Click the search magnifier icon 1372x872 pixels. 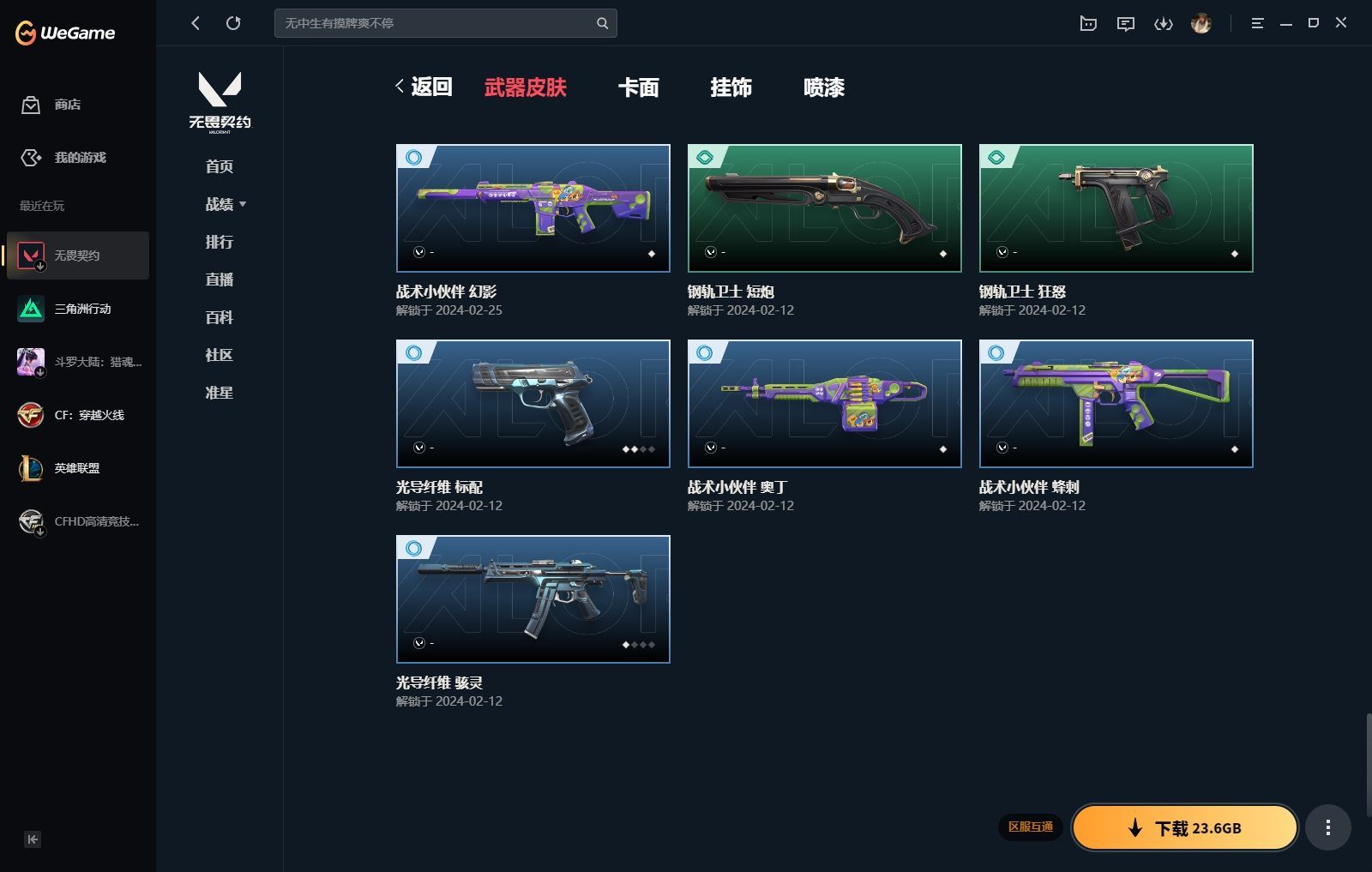[x=602, y=23]
